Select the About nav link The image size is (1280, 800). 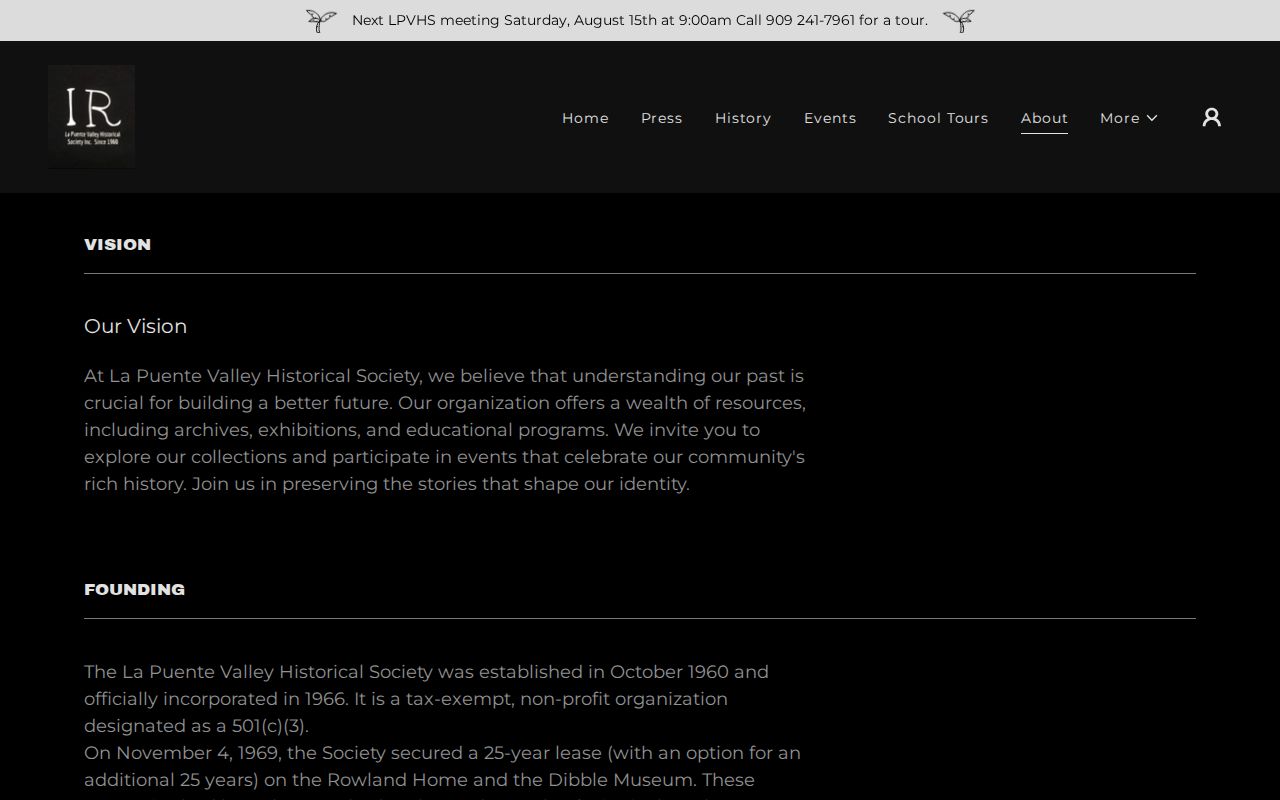(x=1044, y=118)
